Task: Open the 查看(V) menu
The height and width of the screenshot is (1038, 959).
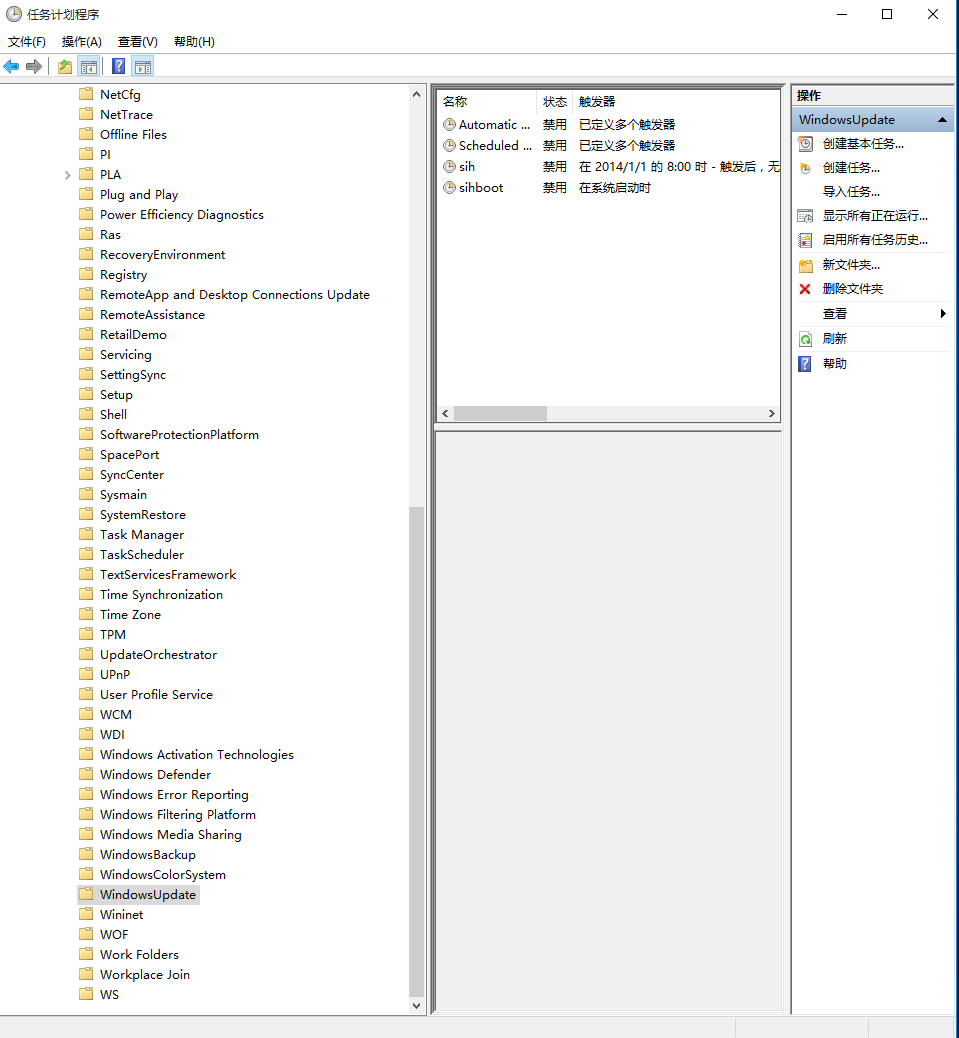Action: point(137,42)
